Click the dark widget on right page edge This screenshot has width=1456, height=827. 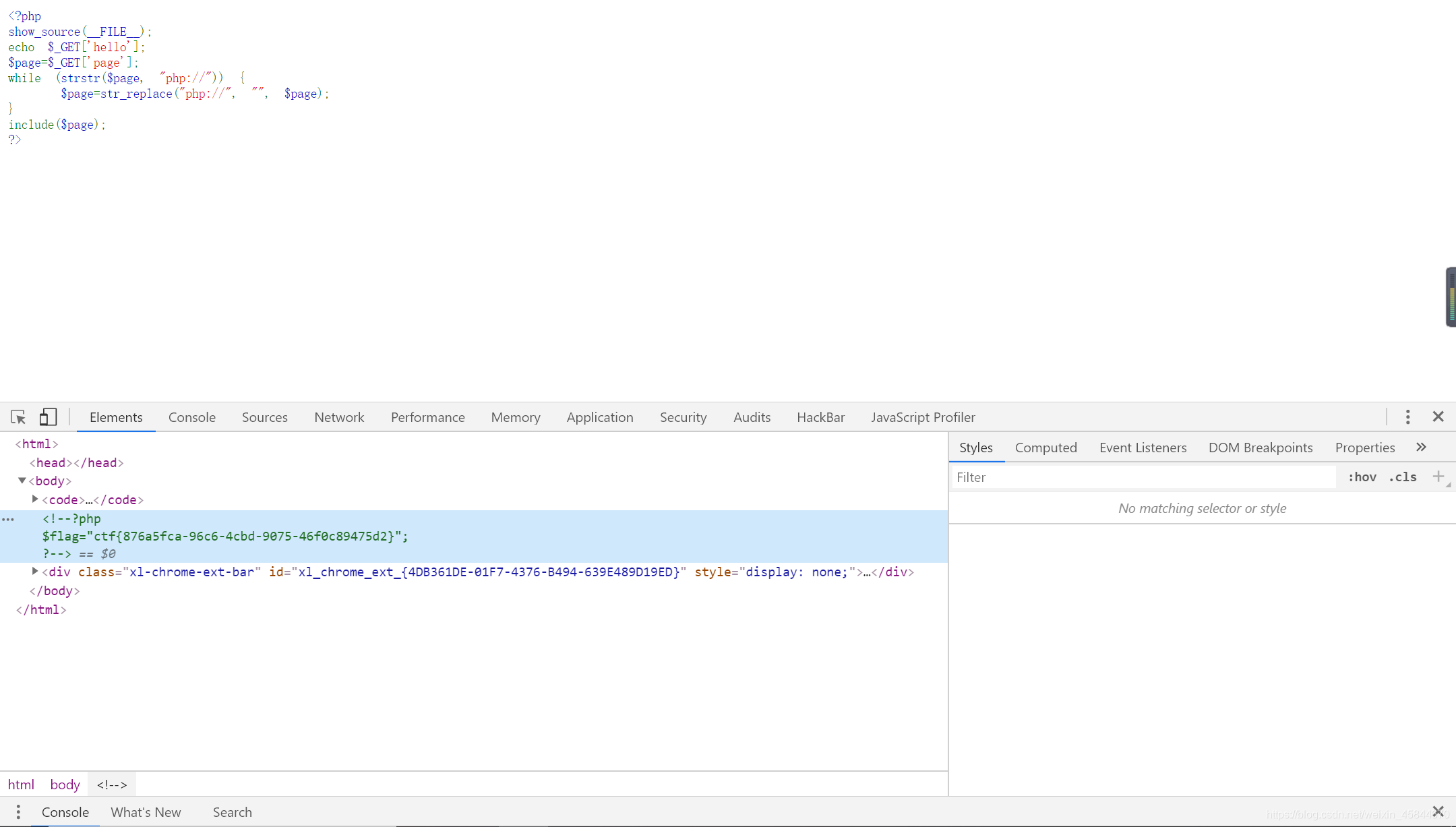pos(1451,297)
